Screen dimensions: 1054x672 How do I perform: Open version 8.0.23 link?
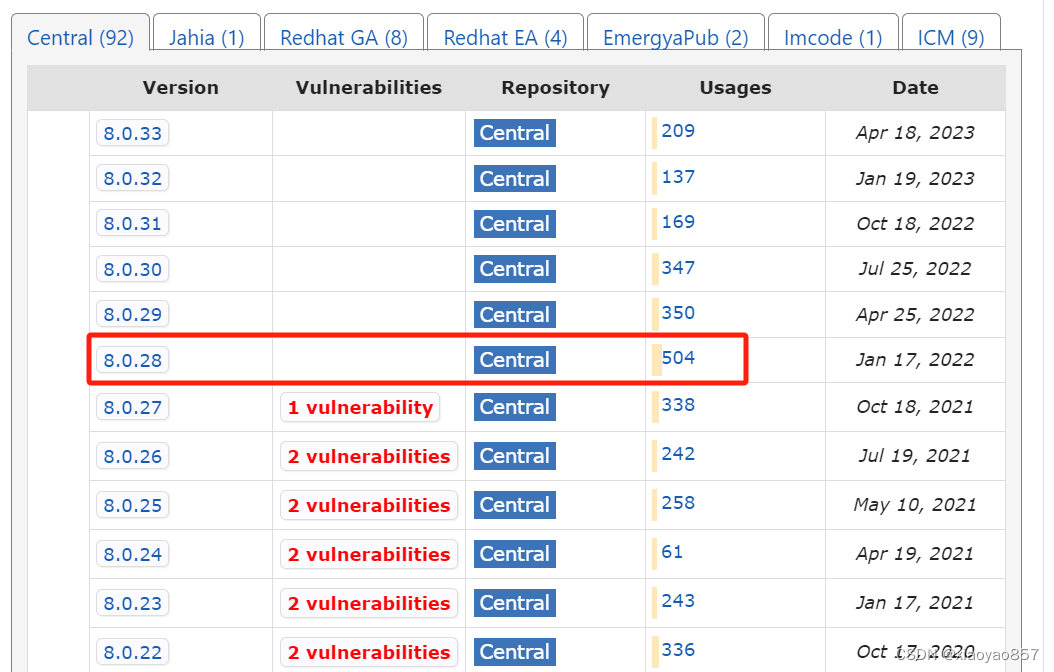pos(132,603)
